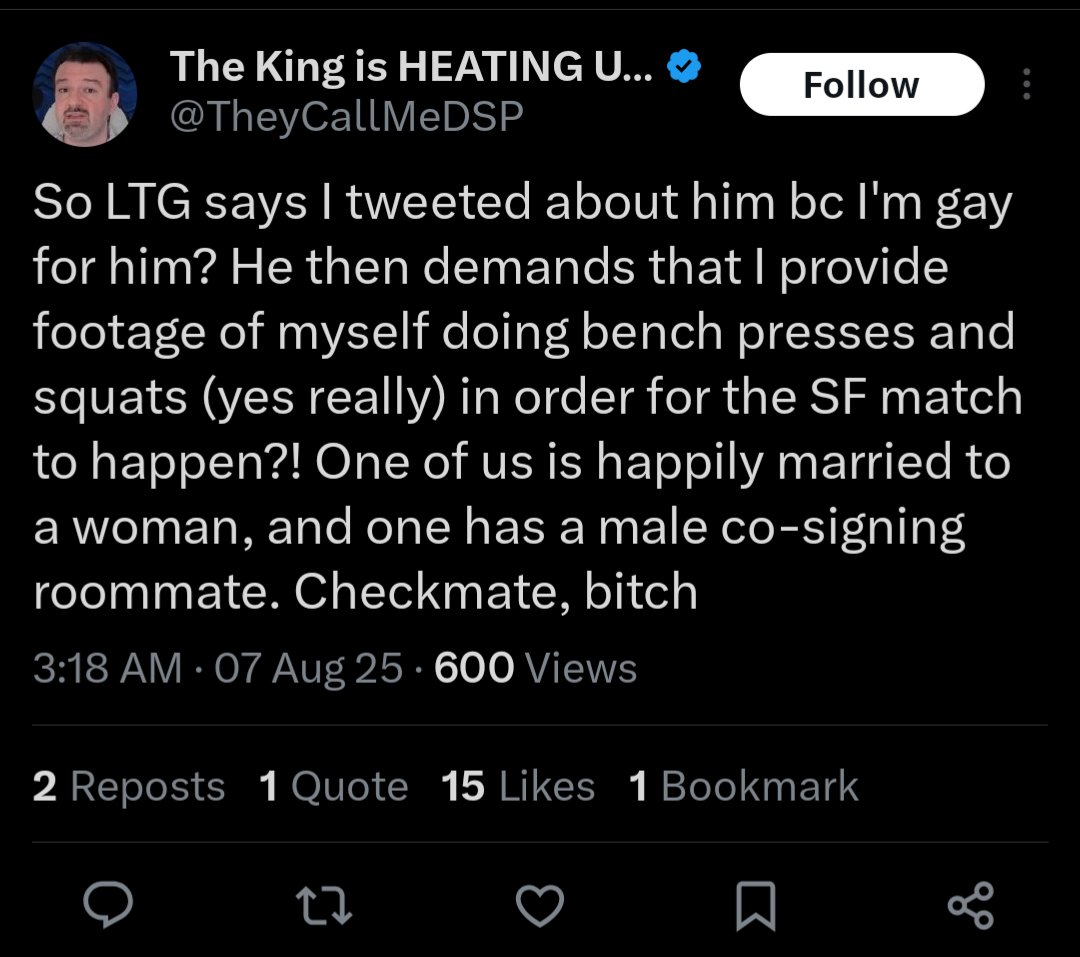Toggle the bookmark icon on the tweet
The height and width of the screenshot is (957, 1080).
(x=754, y=905)
